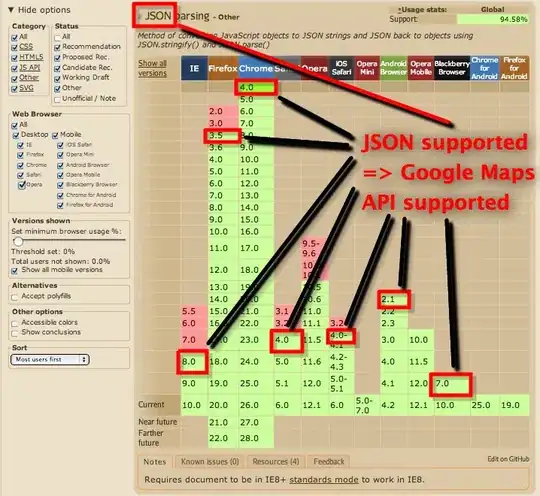The width and height of the screenshot is (540, 496).
Task: Toggle the iOS Safari browser checkbox
Action: point(60,145)
